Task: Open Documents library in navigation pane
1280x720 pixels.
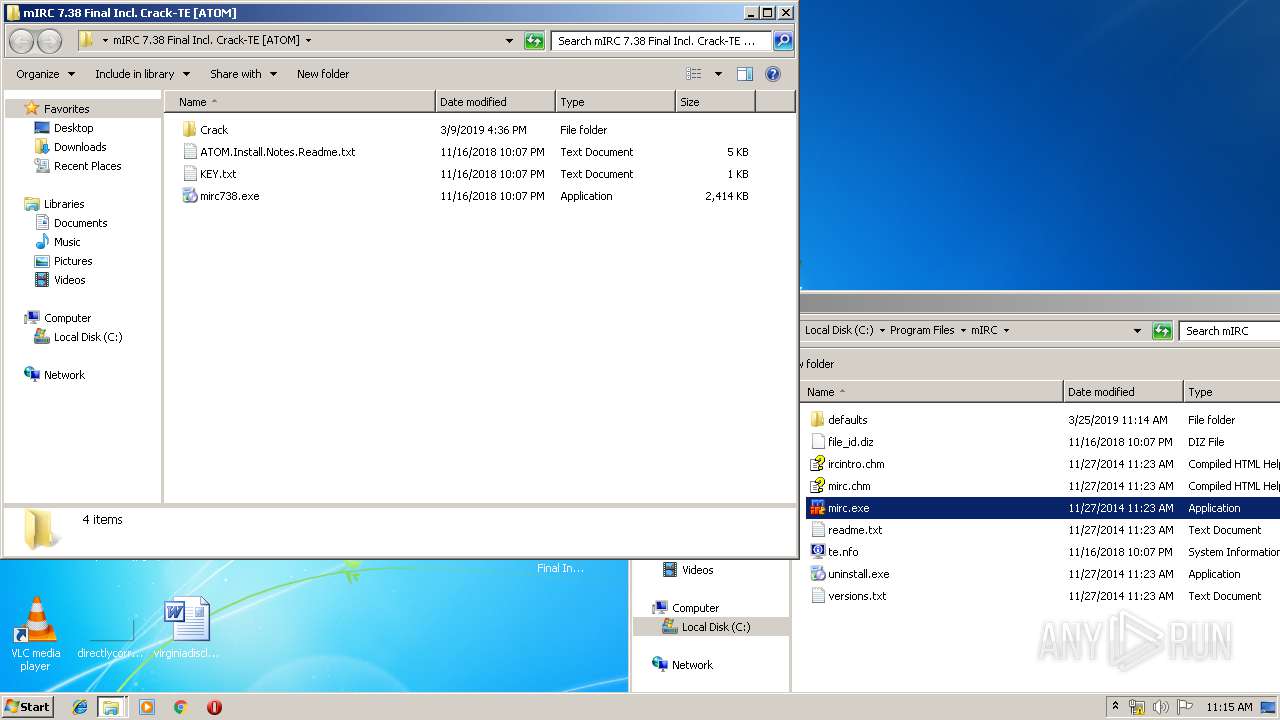Action: pyautogui.click(x=80, y=223)
